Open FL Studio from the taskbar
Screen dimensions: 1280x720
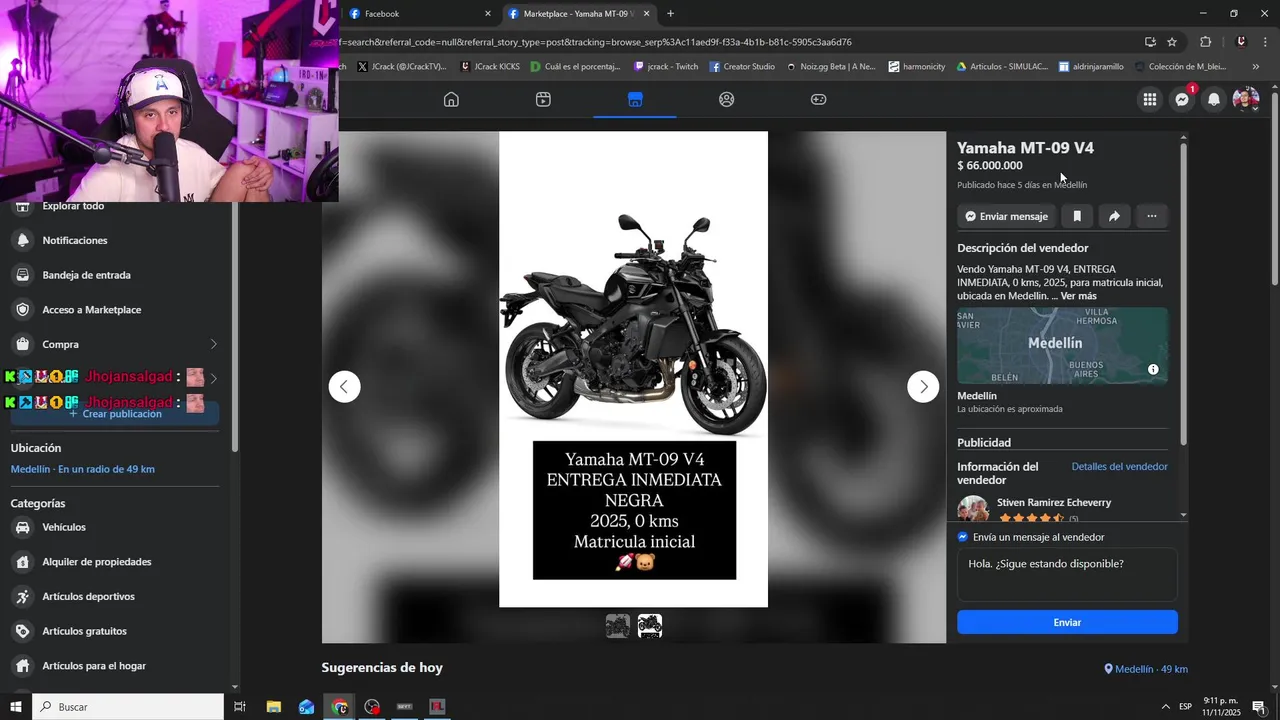coord(437,707)
